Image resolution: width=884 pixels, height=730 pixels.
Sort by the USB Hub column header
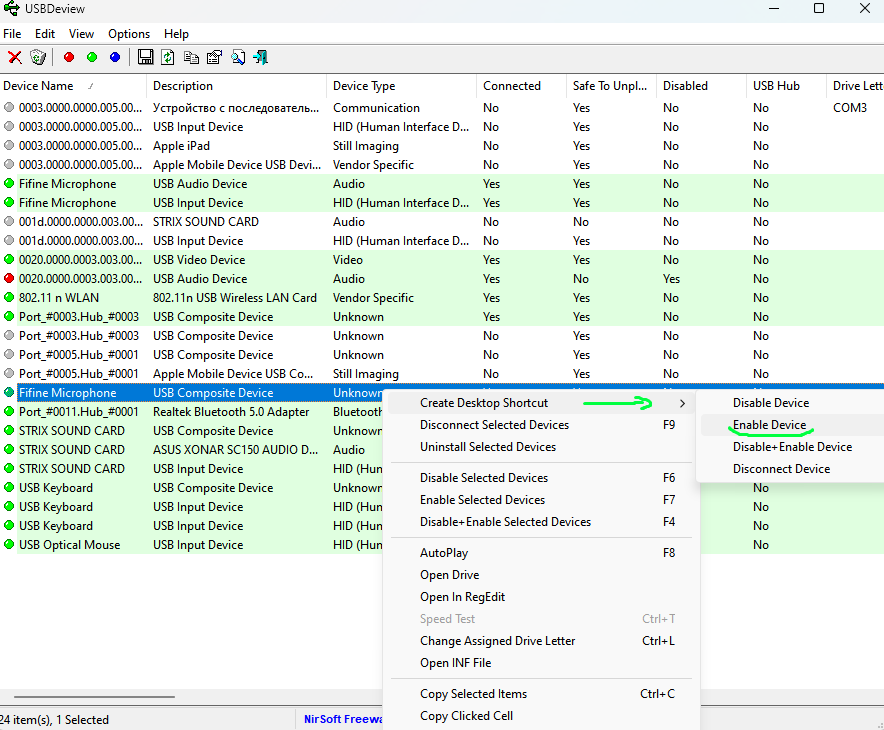(786, 86)
